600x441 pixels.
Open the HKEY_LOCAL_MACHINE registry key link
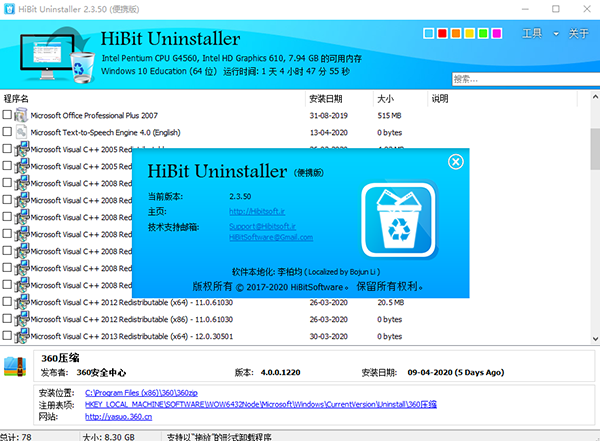(261, 404)
